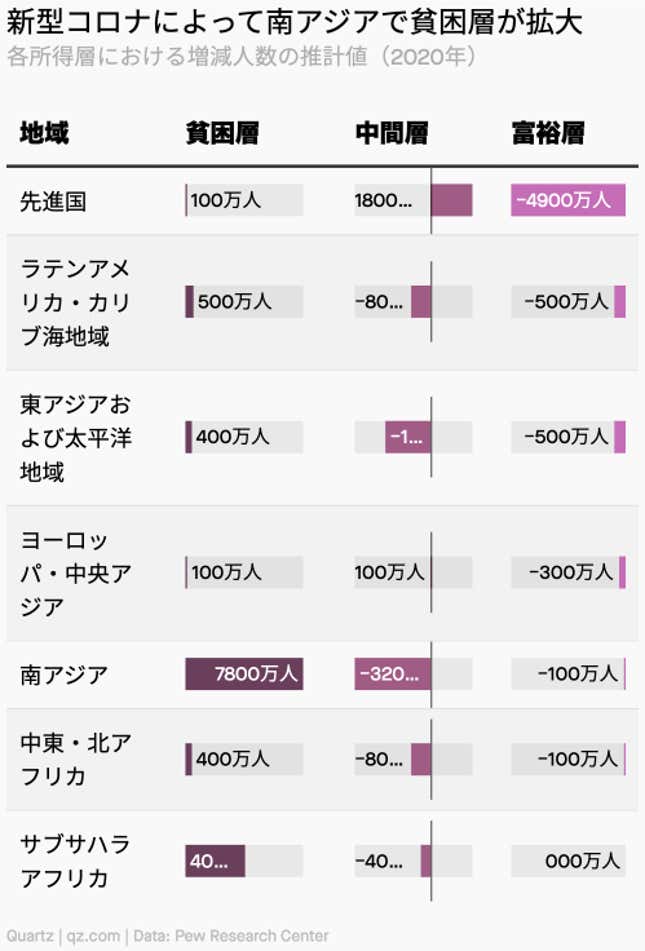The height and width of the screenshot is (951, 645).
Task: Click the -4900万人 wealthy bar for 先進国
Action: tap(568, 200)
